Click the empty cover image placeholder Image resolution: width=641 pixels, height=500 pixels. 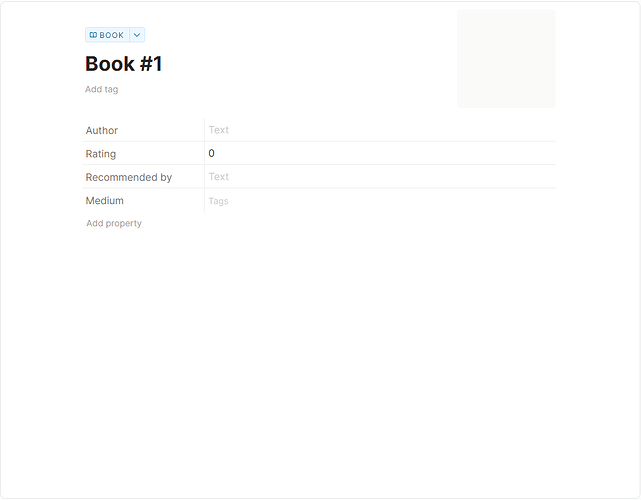(506, 59)
